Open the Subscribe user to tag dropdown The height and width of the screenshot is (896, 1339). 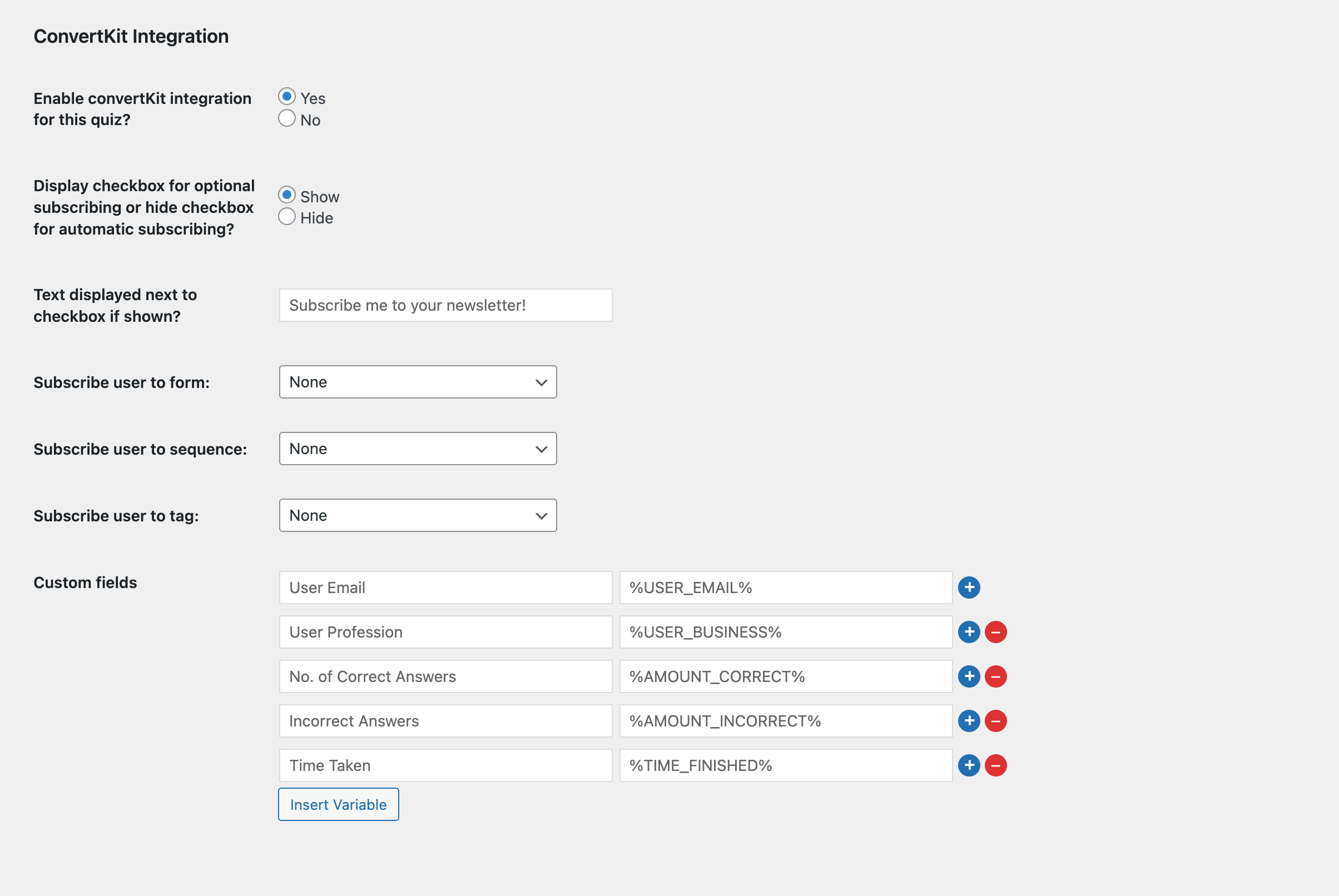point(418,515)
